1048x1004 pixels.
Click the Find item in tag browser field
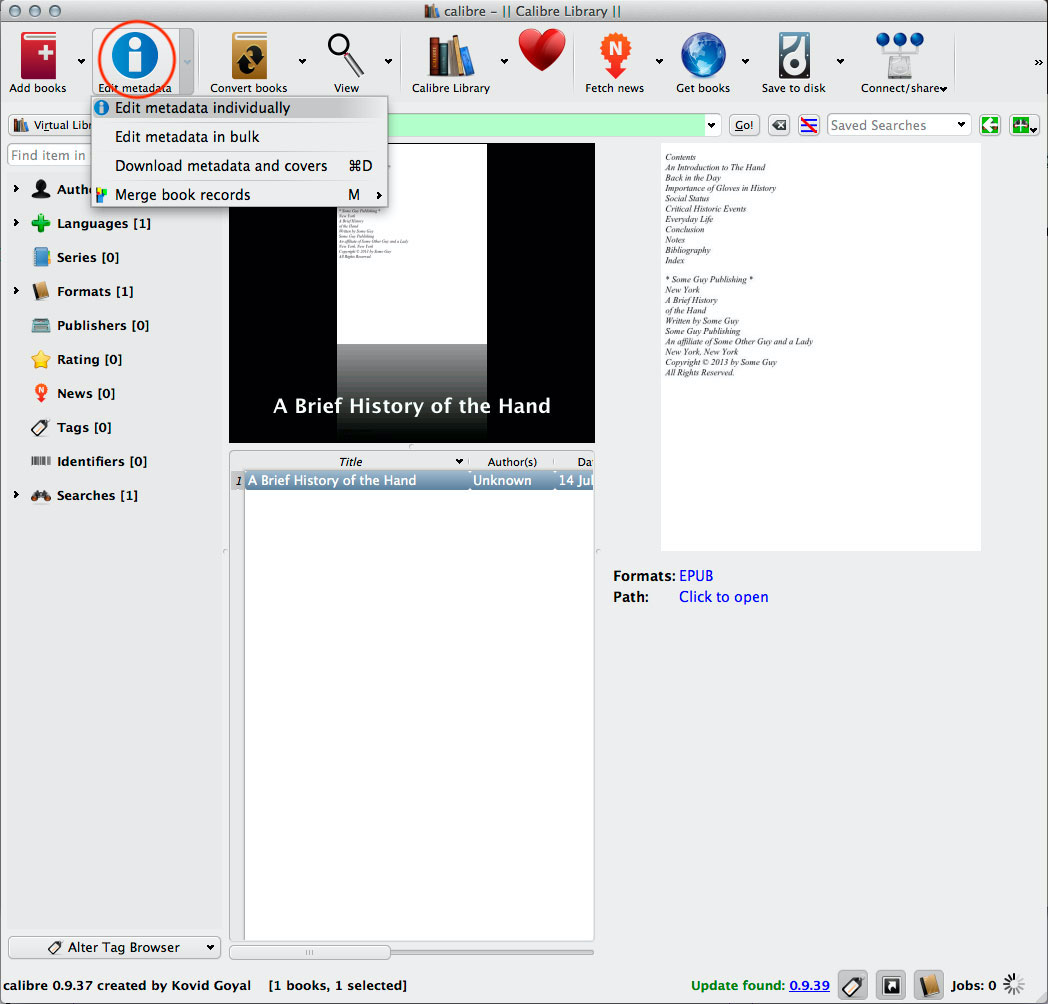[x=48, y=155]
